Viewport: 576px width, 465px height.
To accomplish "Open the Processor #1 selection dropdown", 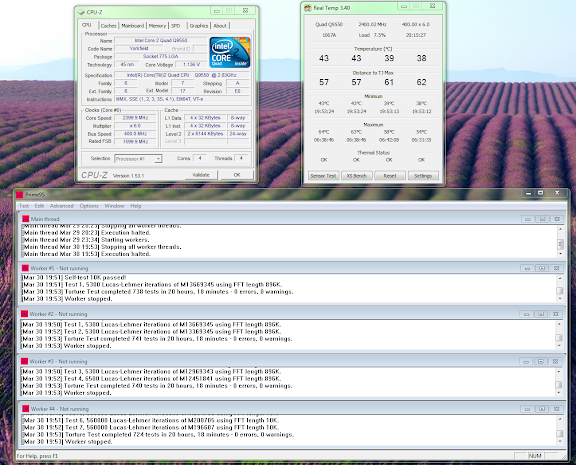I will coord(138,159).
